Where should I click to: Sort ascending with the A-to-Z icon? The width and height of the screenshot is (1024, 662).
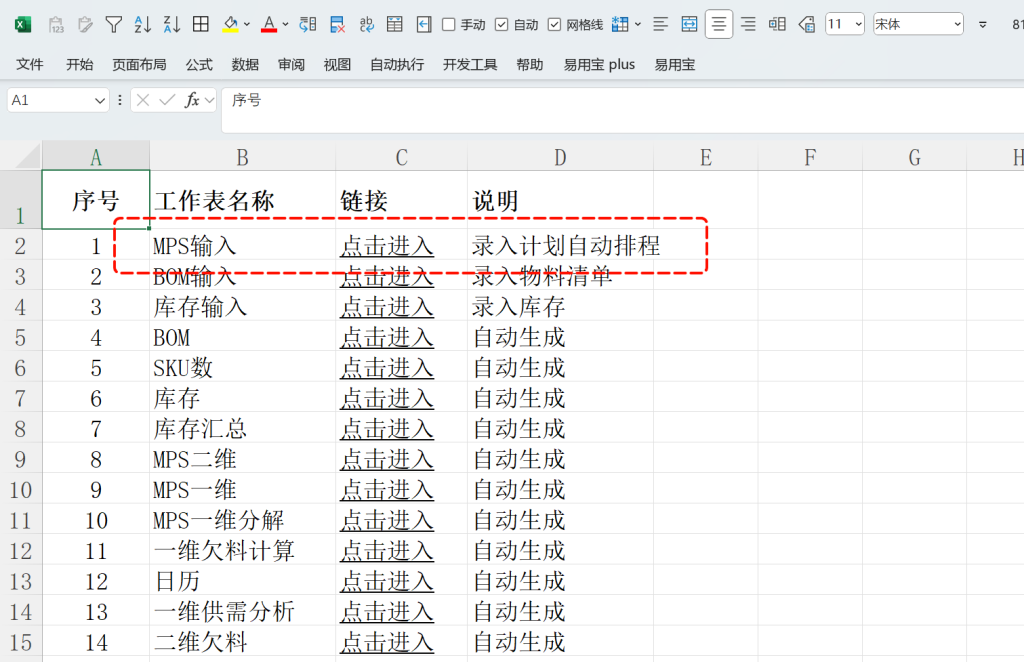(x=142, y=25)
